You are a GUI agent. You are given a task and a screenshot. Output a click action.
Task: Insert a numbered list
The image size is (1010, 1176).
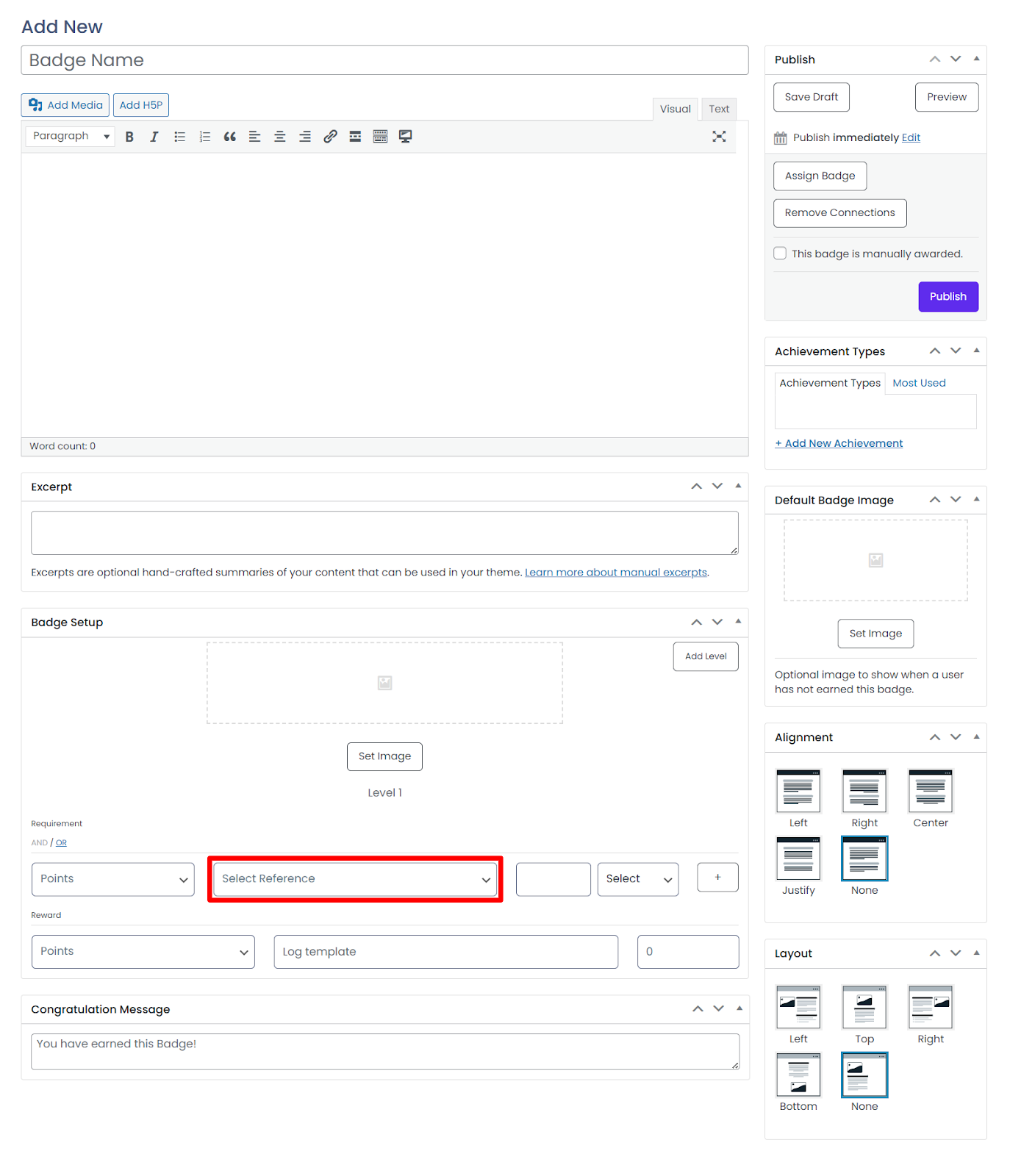tap(204, 137)
